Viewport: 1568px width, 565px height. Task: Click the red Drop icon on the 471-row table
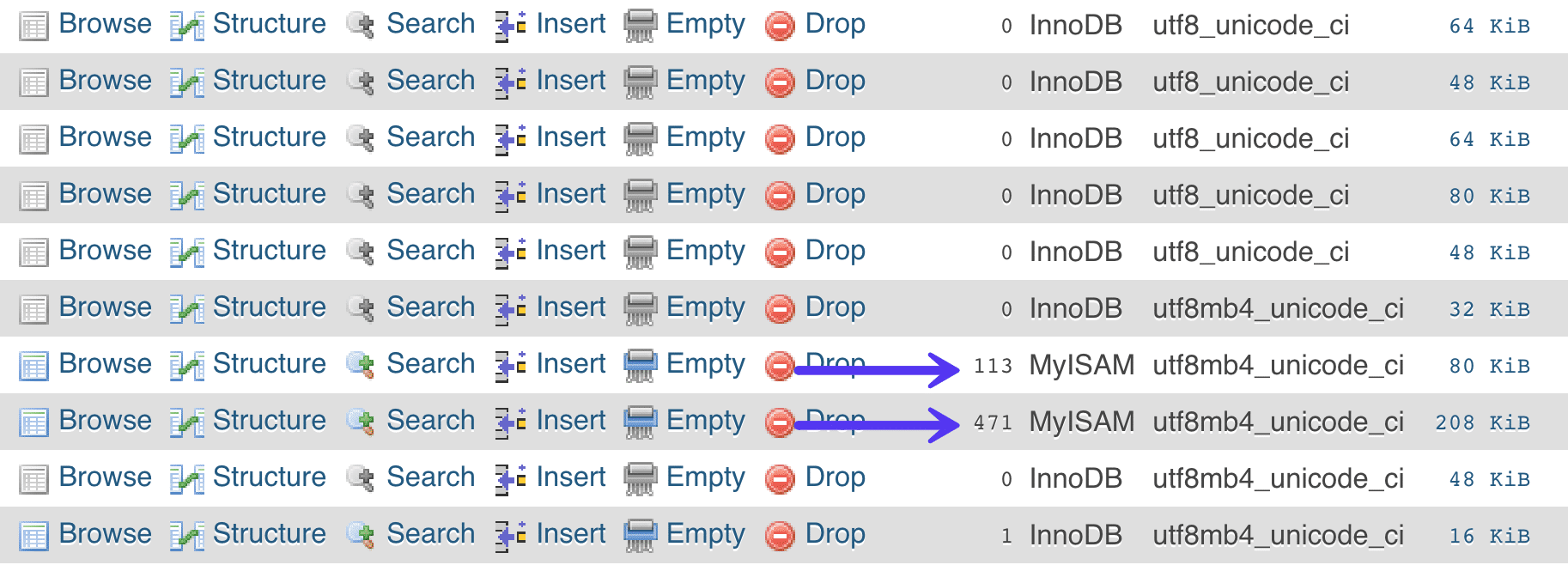pos(780,421)
